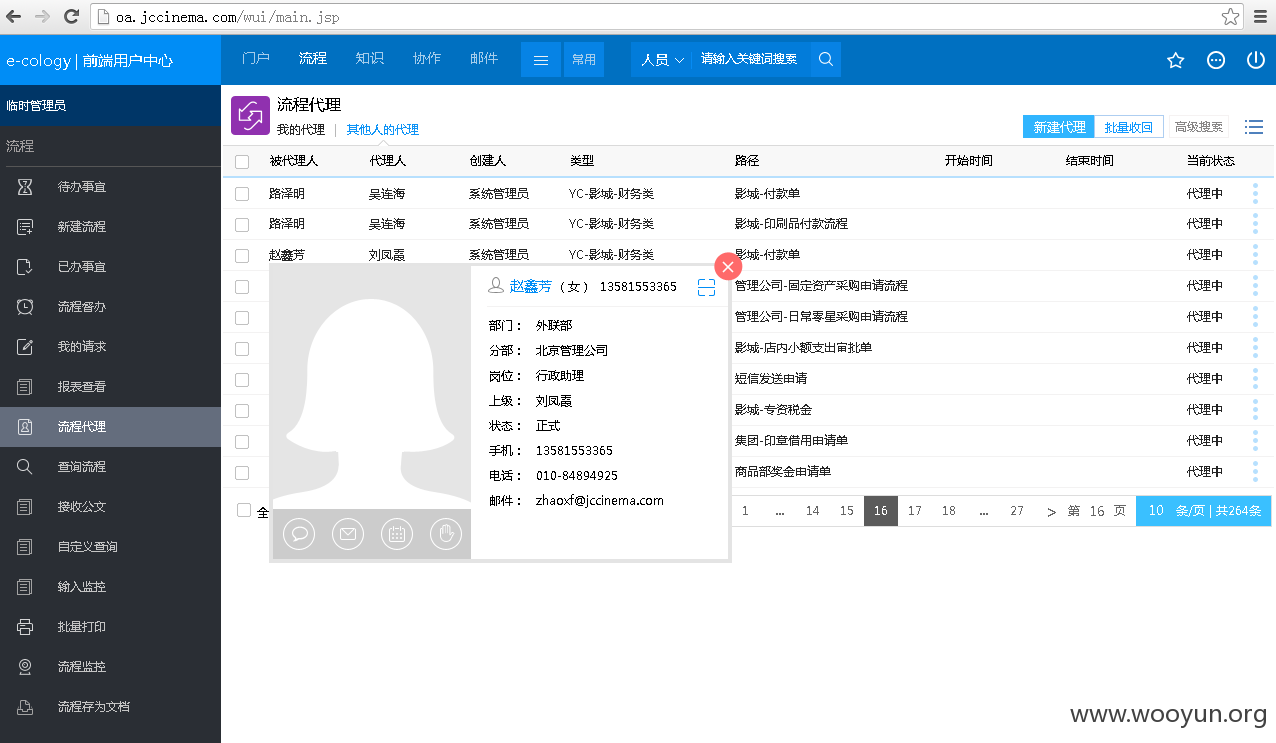Open row actions dots for 短信发送申请
Image resolution: width=1276 pixels, height=743 pixels.
tap(1256, 379)
